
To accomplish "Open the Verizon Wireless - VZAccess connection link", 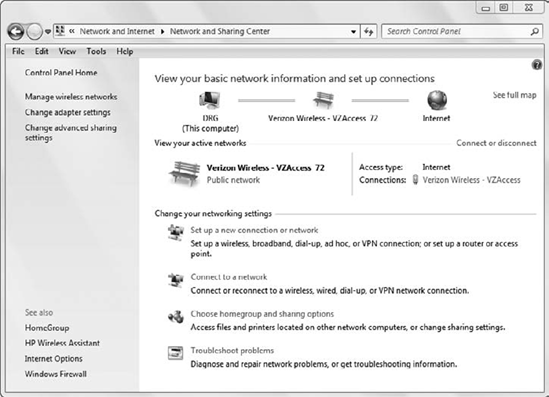I will click(471, 180).
